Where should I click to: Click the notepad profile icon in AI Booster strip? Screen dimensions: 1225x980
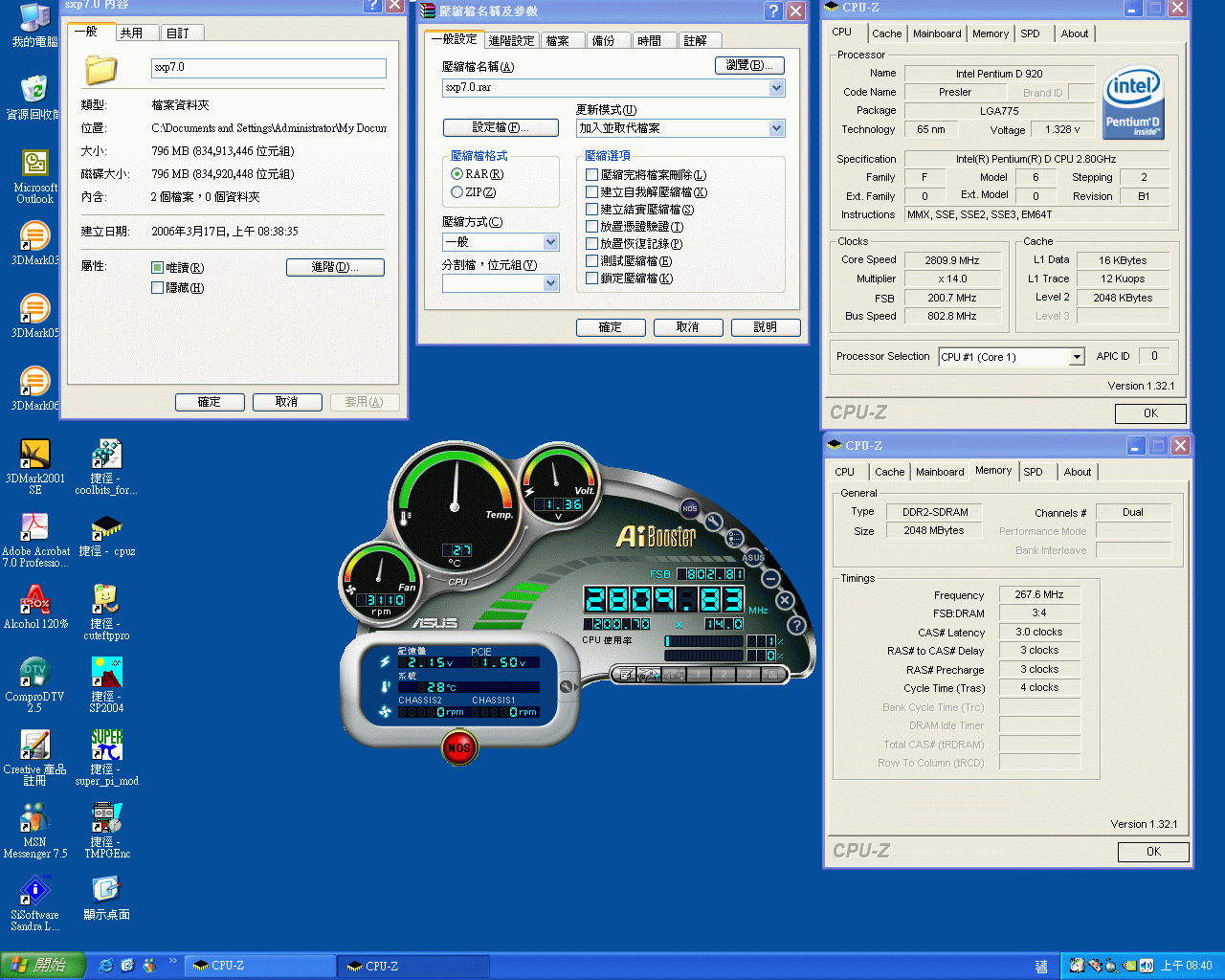[625, 675]
